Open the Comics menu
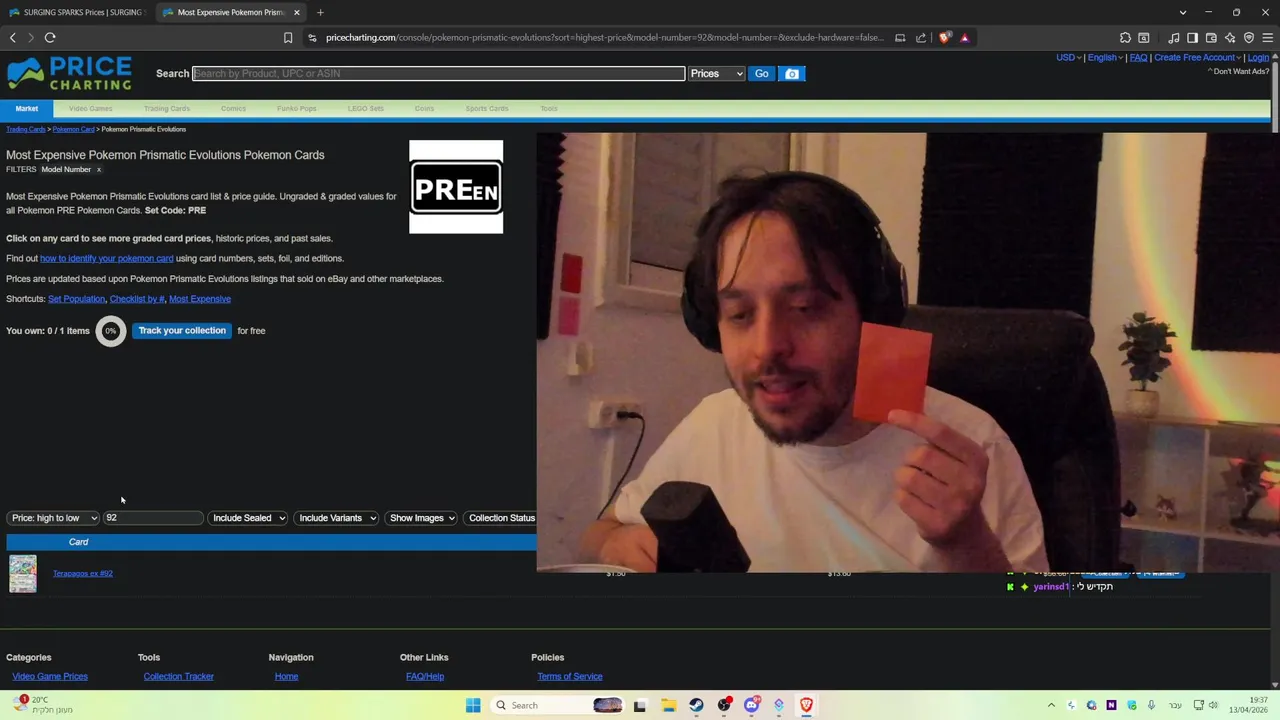 (x=233, y=108)
